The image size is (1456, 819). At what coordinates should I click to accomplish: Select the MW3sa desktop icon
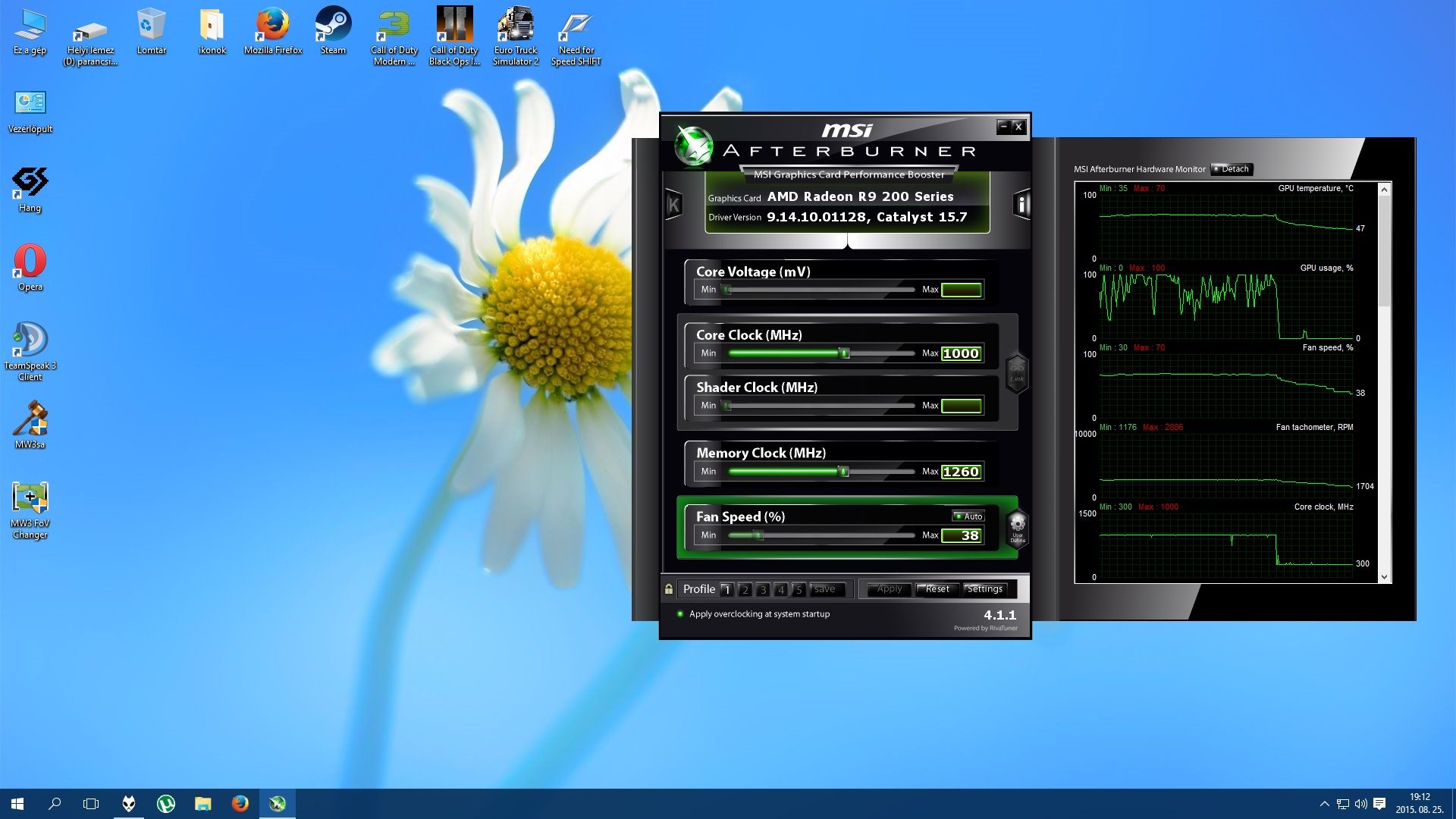[x=30, y=426]
